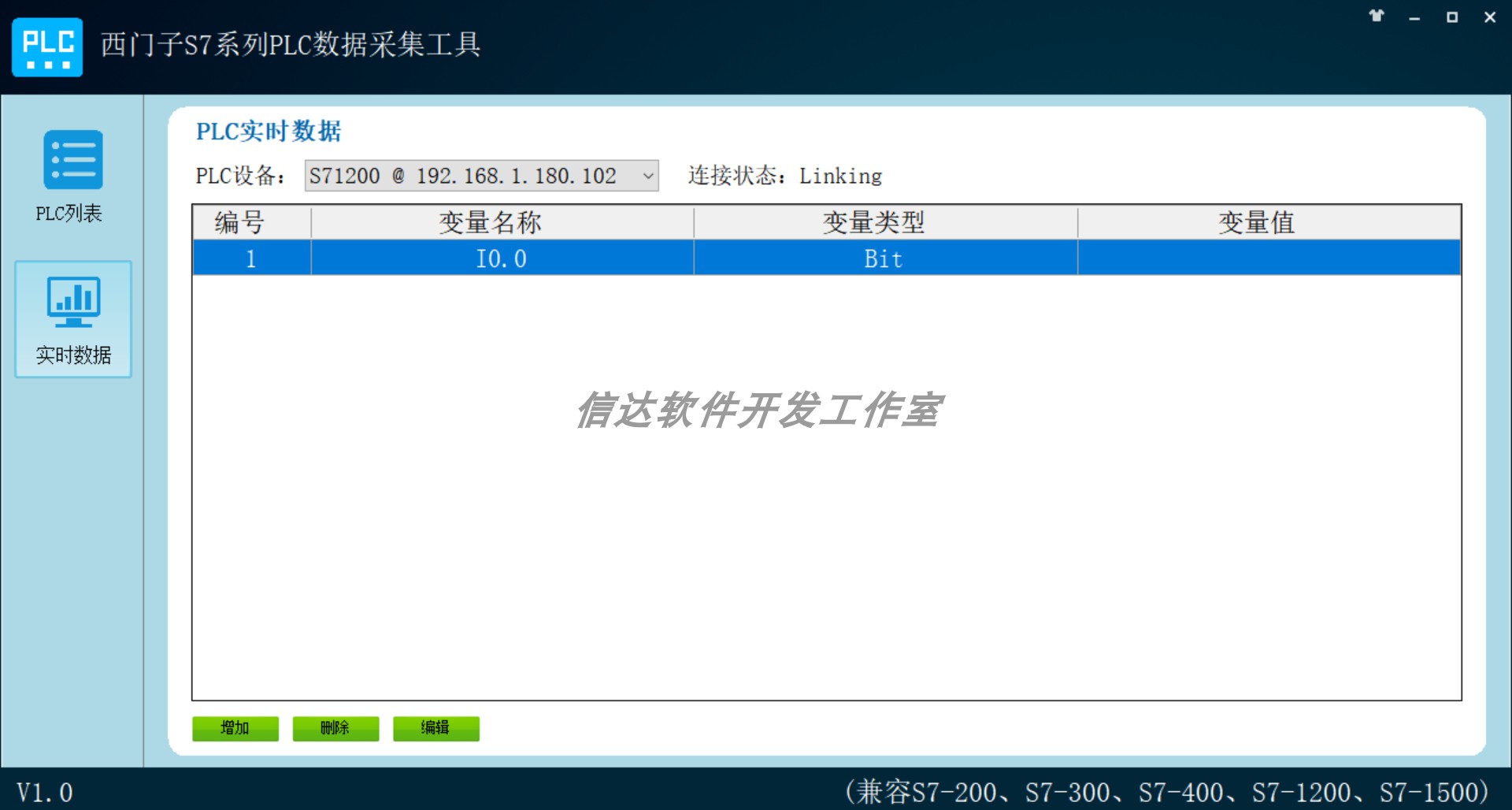1512x810 pixels.
Task: Select row number 1 cell
Action: (x=252, y=258)
